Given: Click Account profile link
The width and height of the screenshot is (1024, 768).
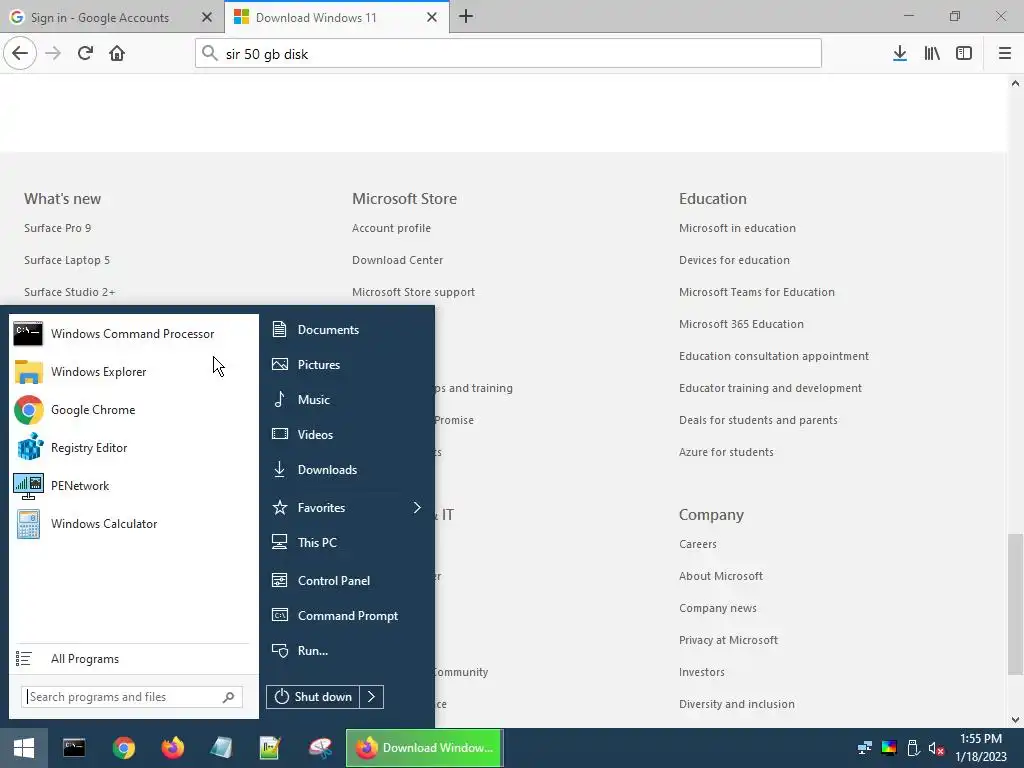Looking at the screenshot, I should pos(391,228).
